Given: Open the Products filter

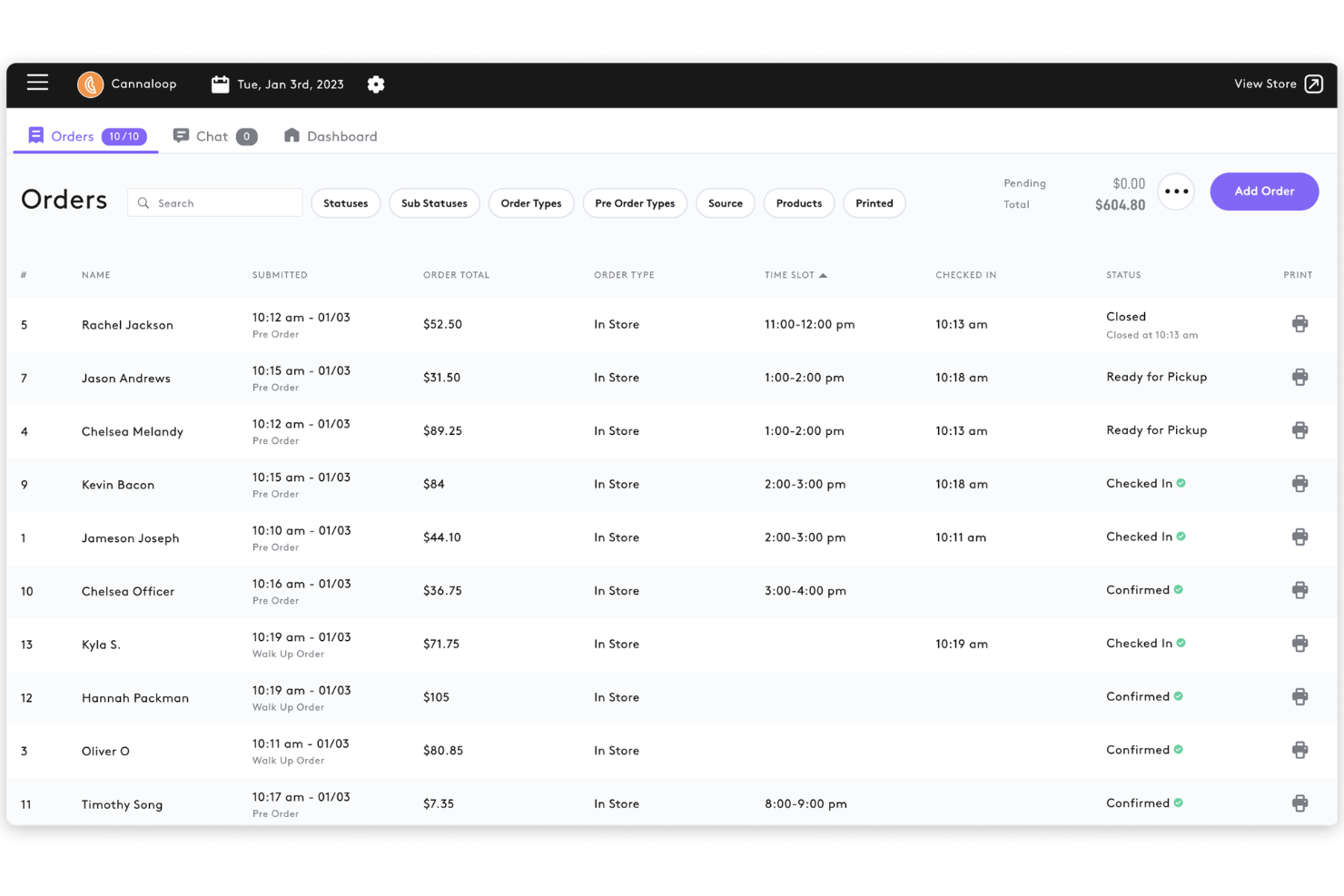Looking at the screenshot, I should [x=799, y=203].
